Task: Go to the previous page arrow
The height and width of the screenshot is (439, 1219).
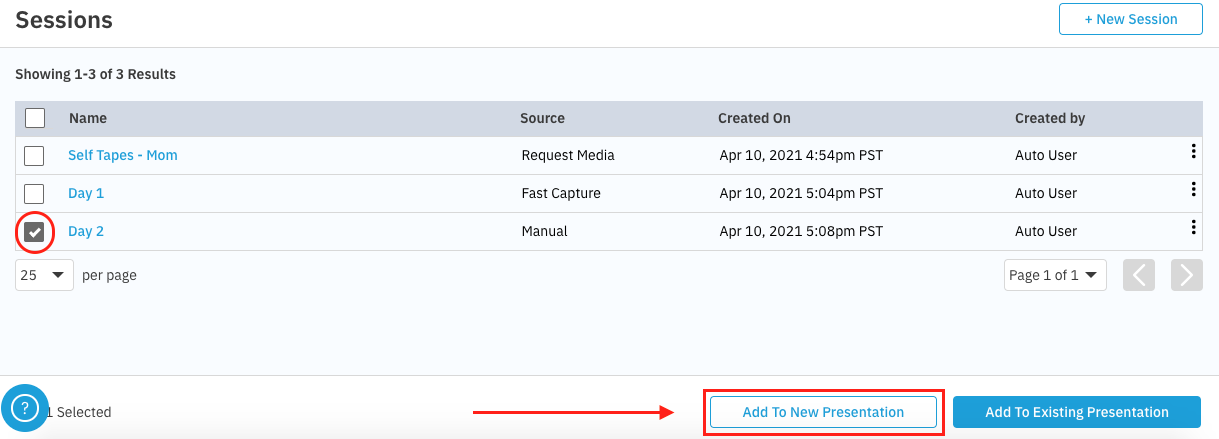Action: point(1139,275)
